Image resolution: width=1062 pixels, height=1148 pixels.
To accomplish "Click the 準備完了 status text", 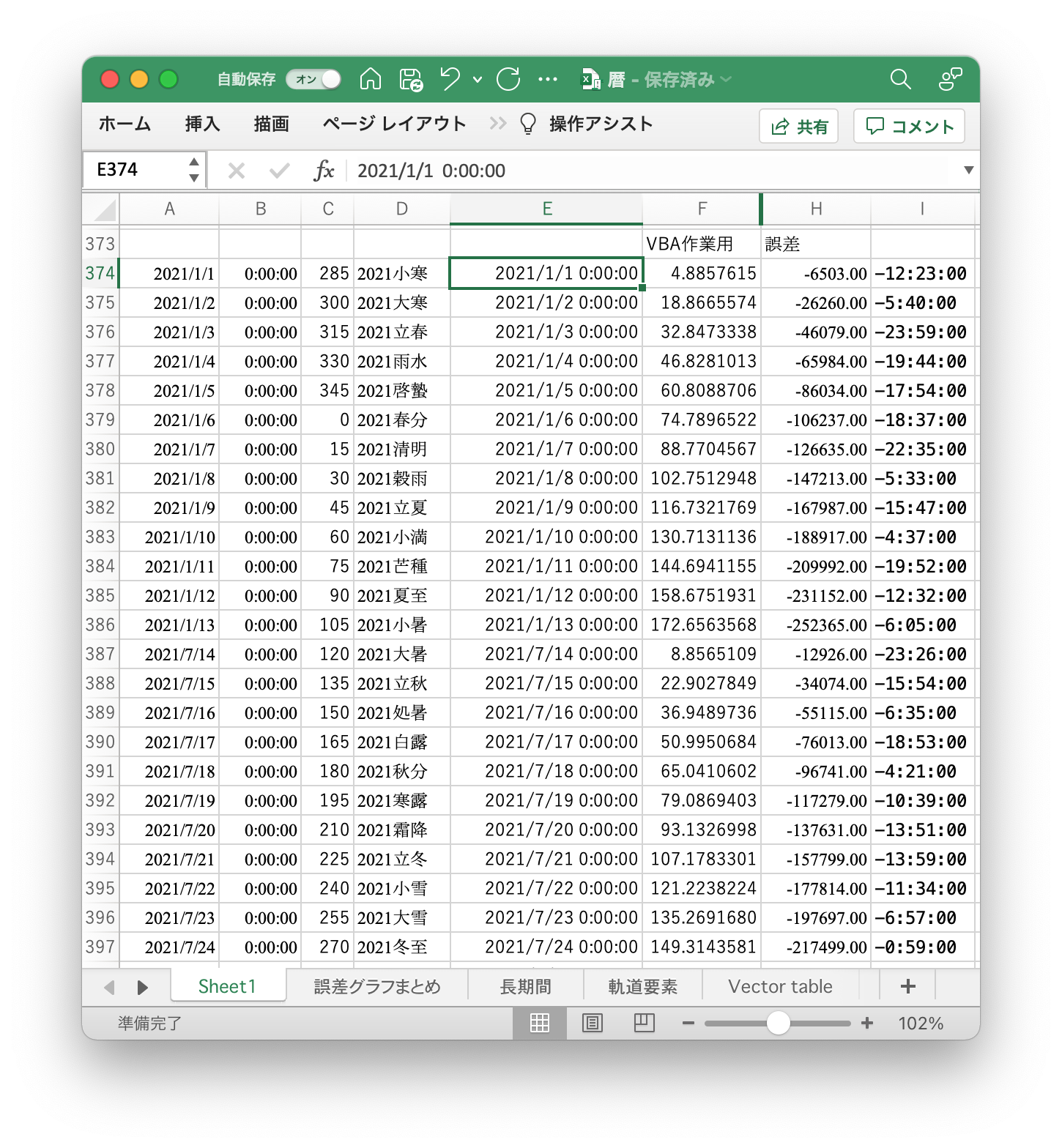I will pyautogui.click(x=150, y=1023).
